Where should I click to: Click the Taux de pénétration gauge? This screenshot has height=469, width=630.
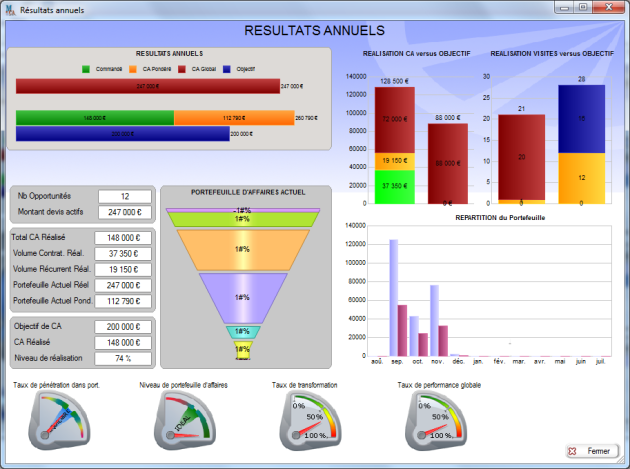[x=59, y=420]
